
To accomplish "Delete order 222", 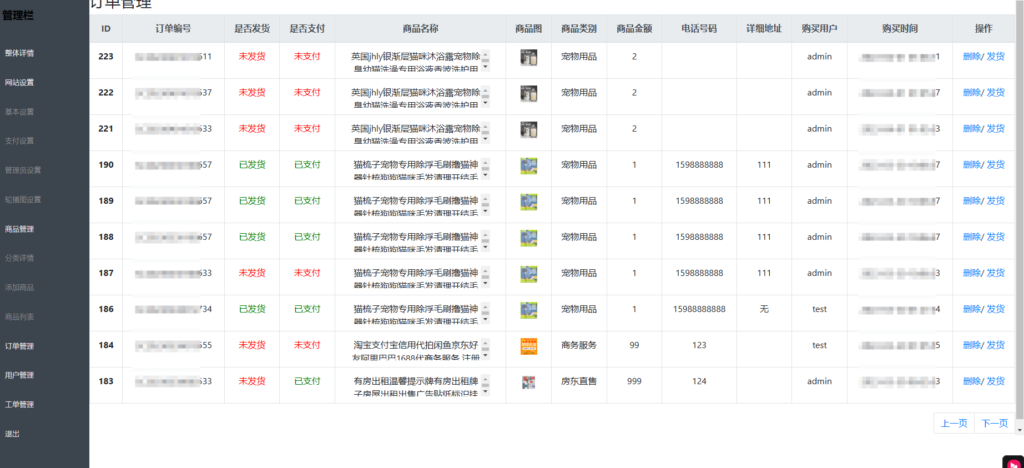I will click(x=972, y=93).
